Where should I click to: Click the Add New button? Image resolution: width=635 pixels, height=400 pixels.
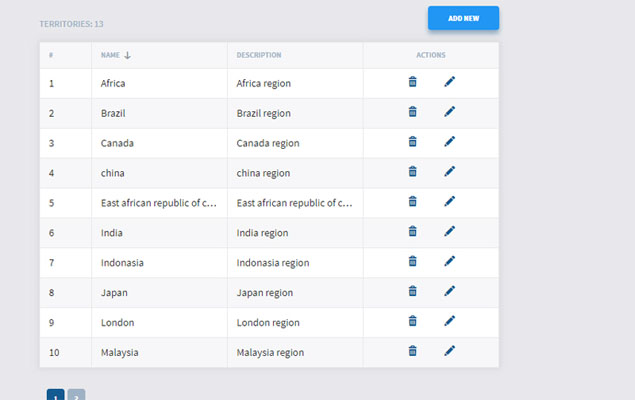tap(463, 18)
